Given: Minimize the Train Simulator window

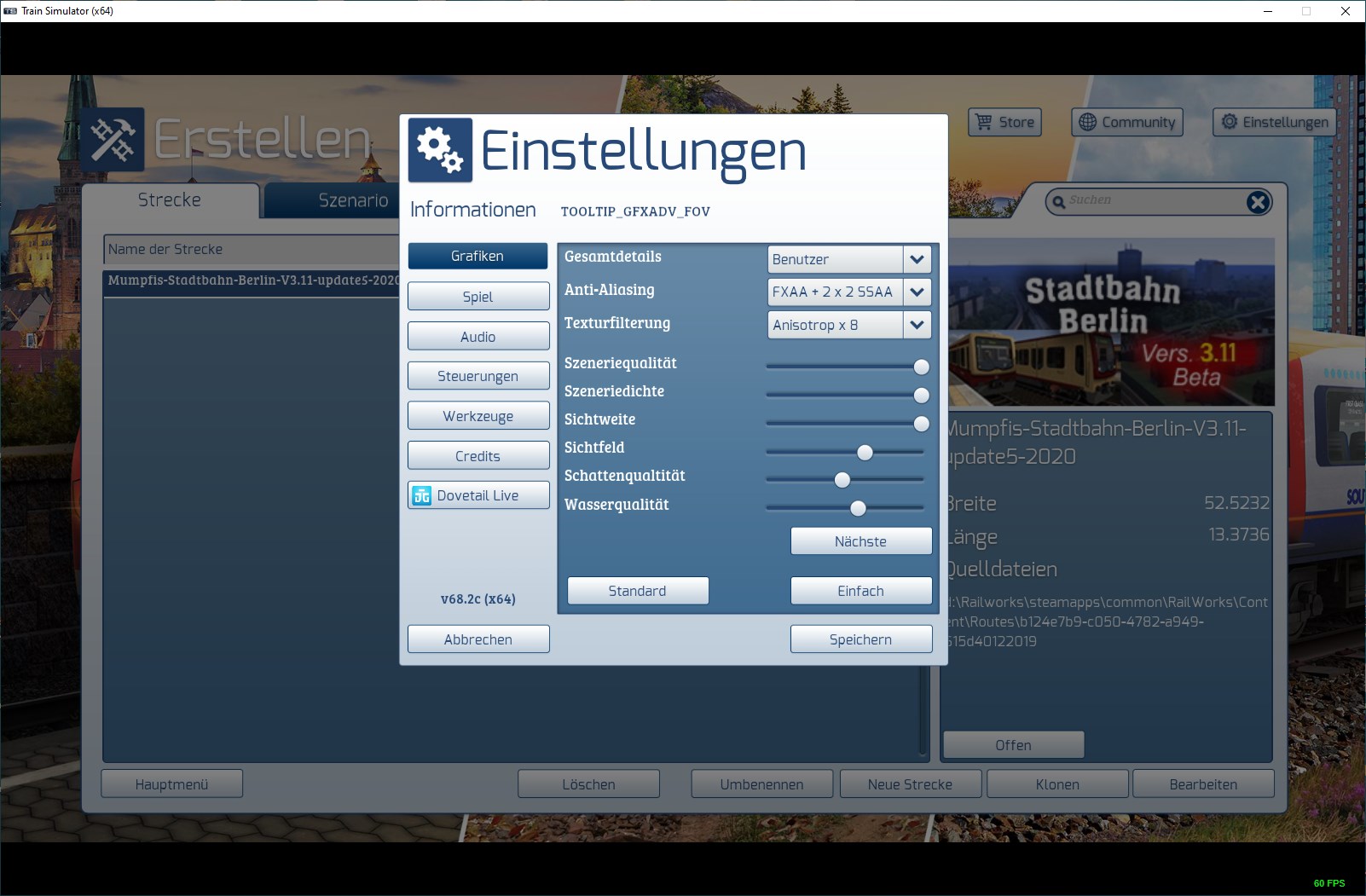Looking at the screenshot, I should click(1267, 11).
